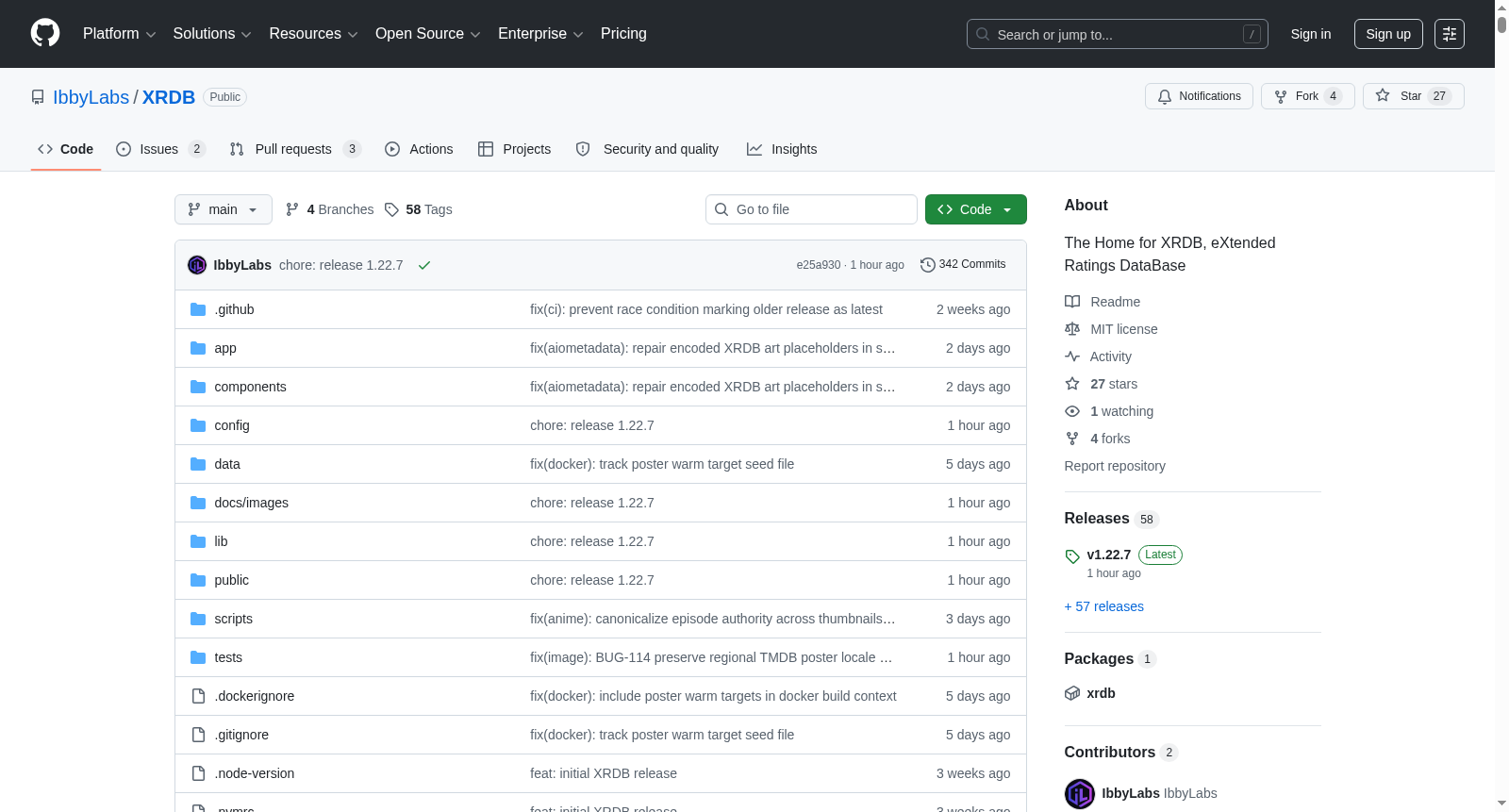Click the forks icon in About
This screenshot has width=1509, height=812.
[x=1072, y=439]
